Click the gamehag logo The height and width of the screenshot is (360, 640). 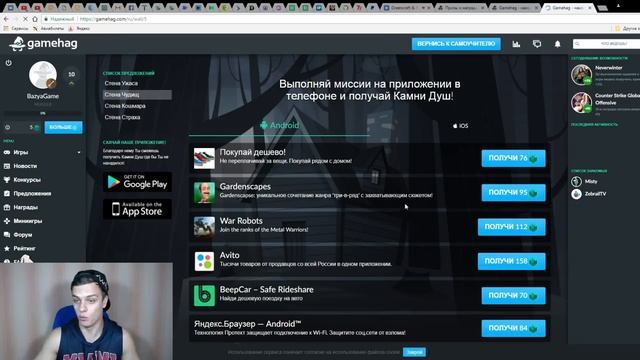[43, 43]
